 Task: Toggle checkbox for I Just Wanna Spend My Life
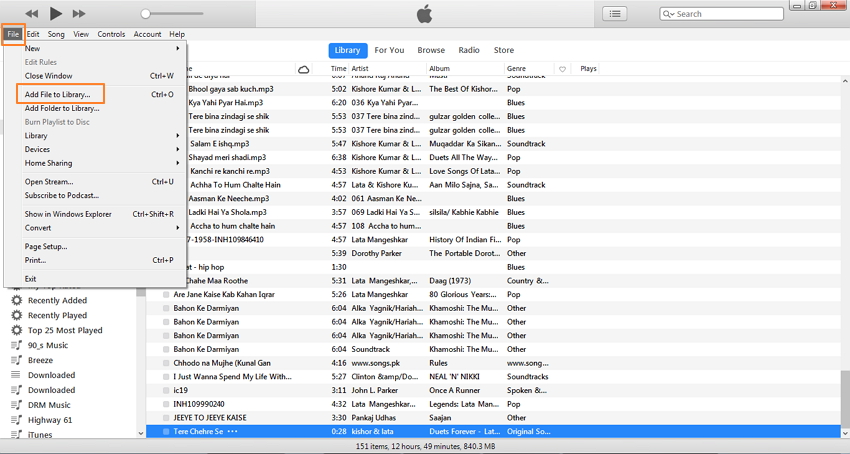click(166, 376)
